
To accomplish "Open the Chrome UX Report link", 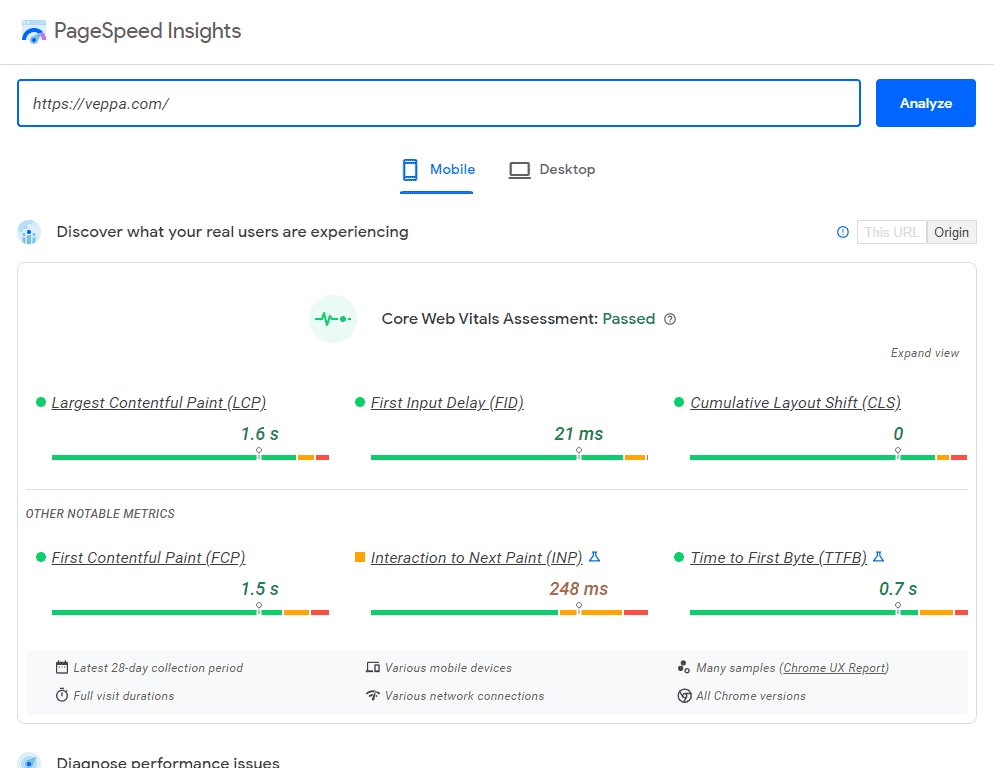I will [834, 668].
